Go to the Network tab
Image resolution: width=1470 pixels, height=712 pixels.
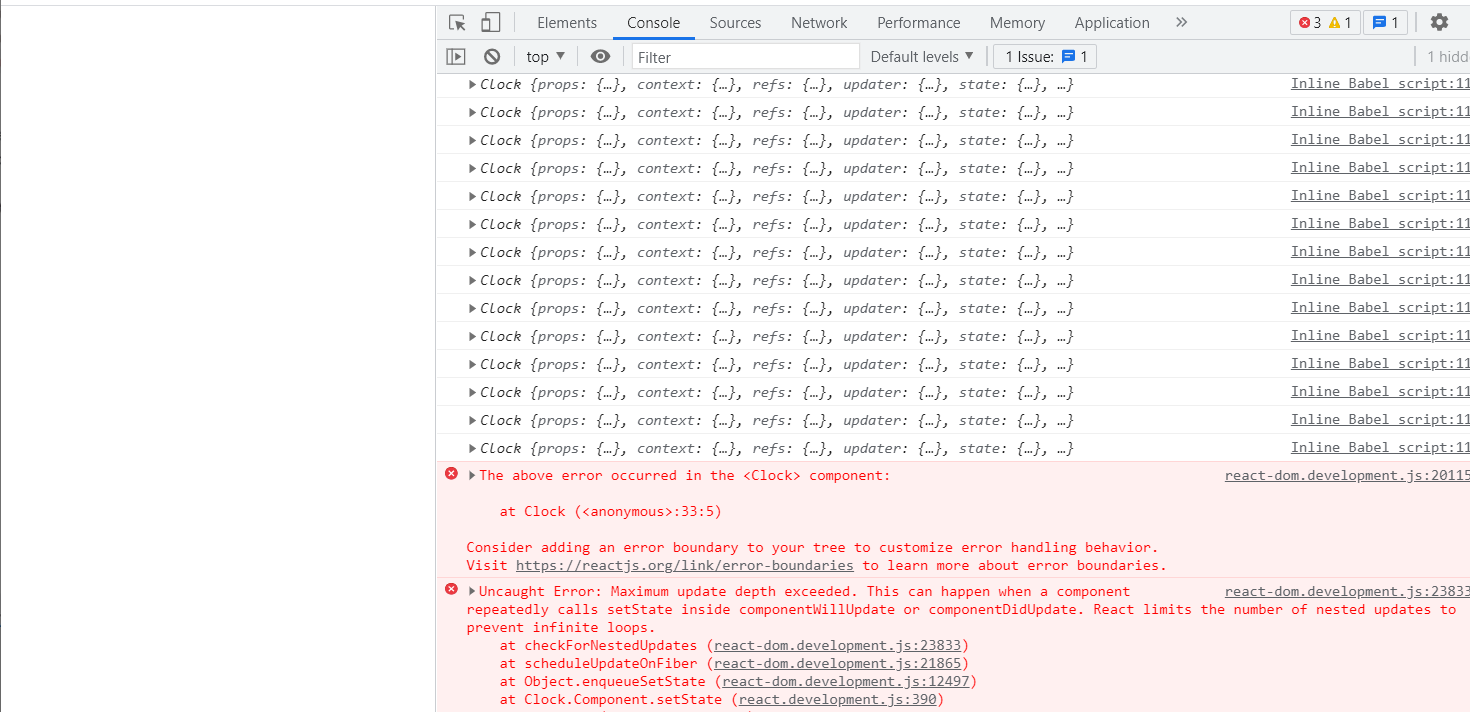coord(819,22)
